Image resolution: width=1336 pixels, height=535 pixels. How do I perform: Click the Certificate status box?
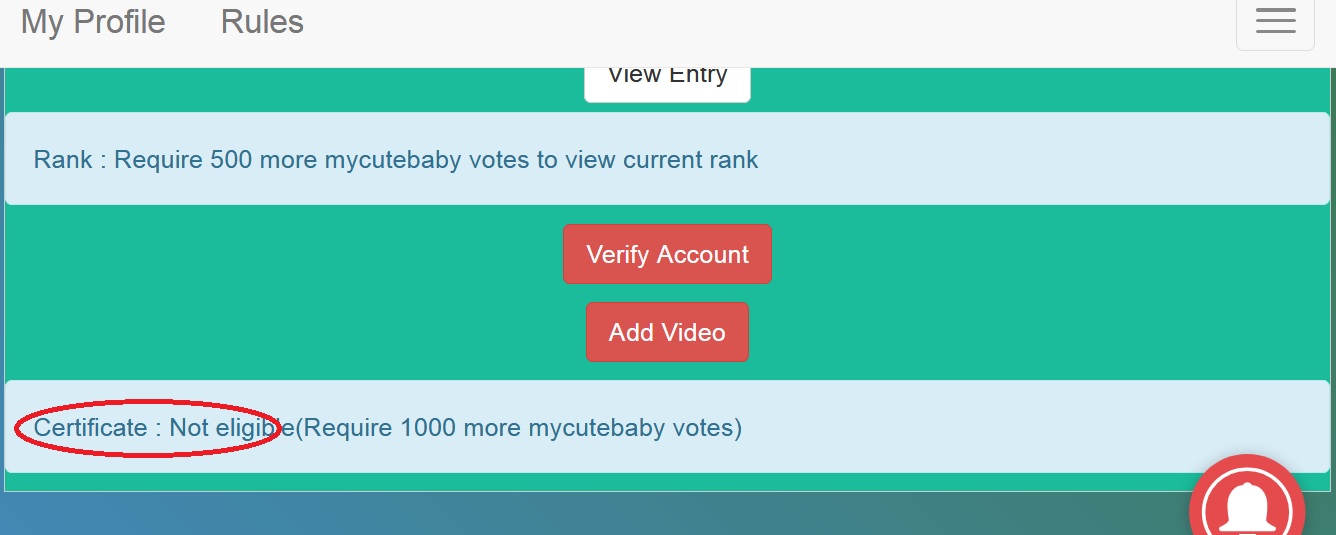pos(1000,427)
